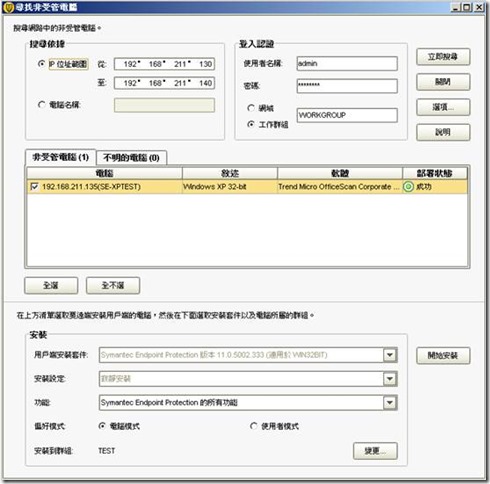This screenshot has width=490, height=484.
Task: Click the 電腦名稱 text field
Action: [x=164, y=105]
